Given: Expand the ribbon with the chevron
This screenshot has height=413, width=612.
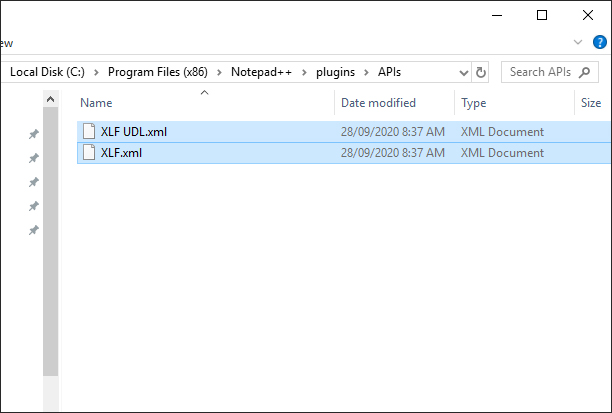Looking at the screenshot, I should [x=578, y=42].
